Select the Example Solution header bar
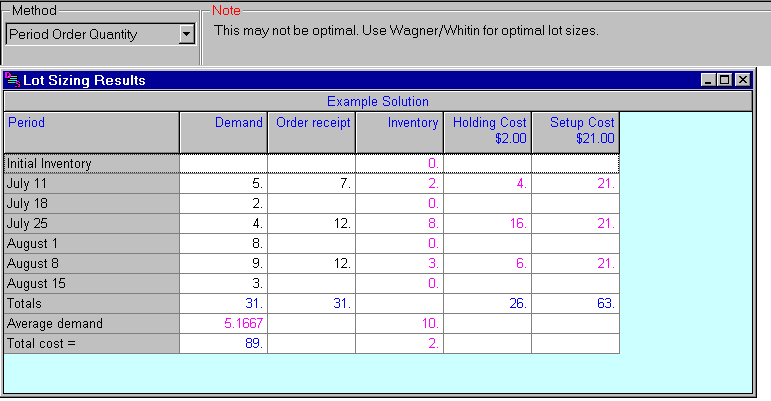771x401 pixels. click(377, 101)
